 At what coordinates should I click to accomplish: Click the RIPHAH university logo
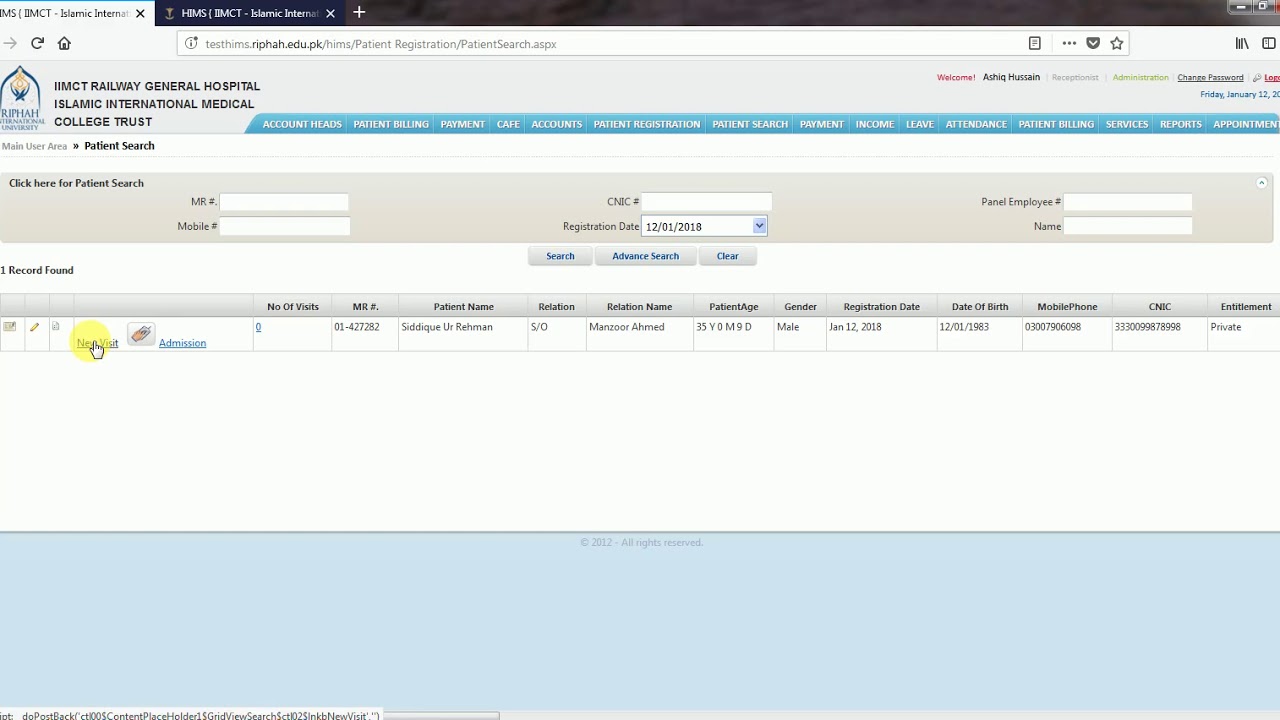(21, 98)
